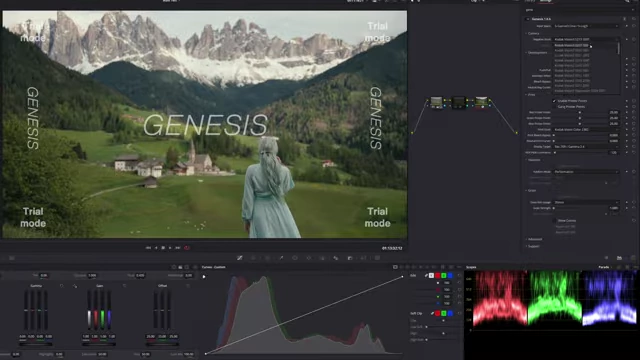Open the Key palette icon

click(x=350, y=258)
